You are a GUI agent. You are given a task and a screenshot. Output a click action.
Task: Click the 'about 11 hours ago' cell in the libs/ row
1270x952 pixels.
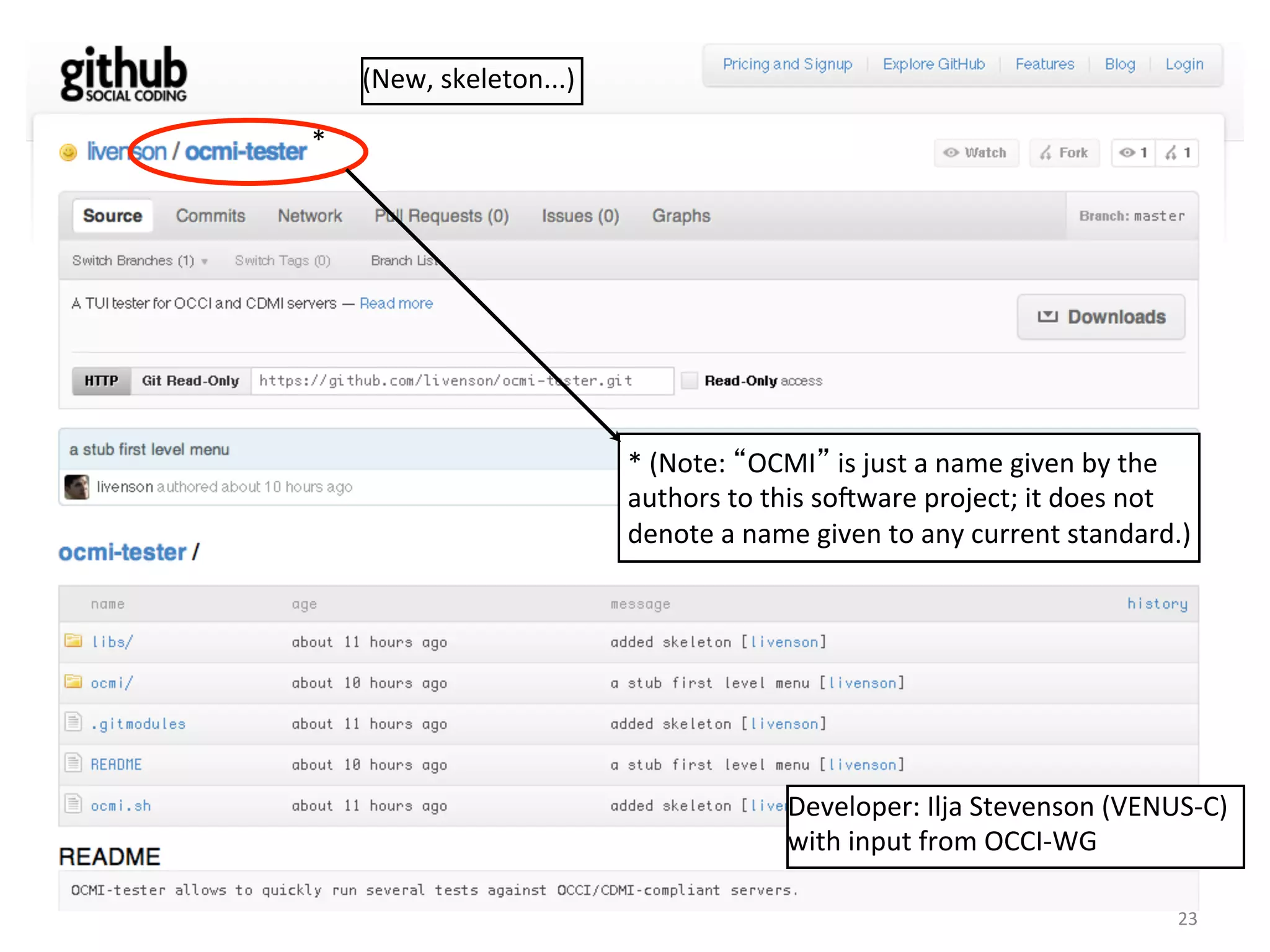370,642
